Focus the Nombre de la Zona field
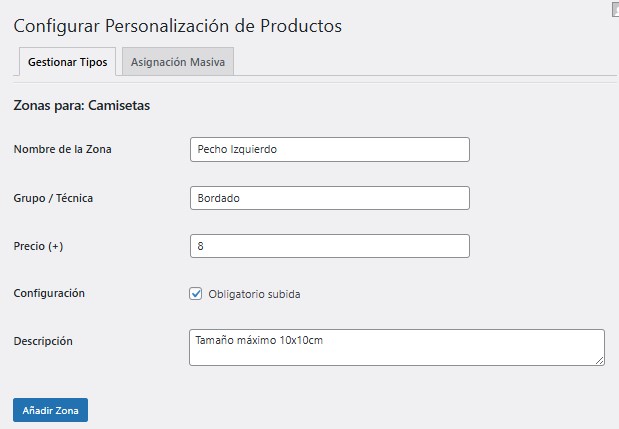The image size is (619, 429). click(329, 149)
